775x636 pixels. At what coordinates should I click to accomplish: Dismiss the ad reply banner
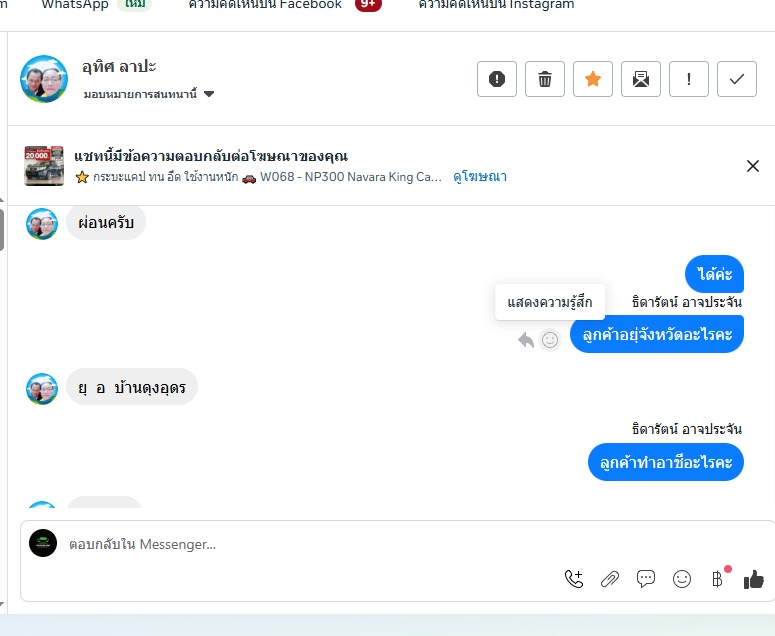[752, 166]
